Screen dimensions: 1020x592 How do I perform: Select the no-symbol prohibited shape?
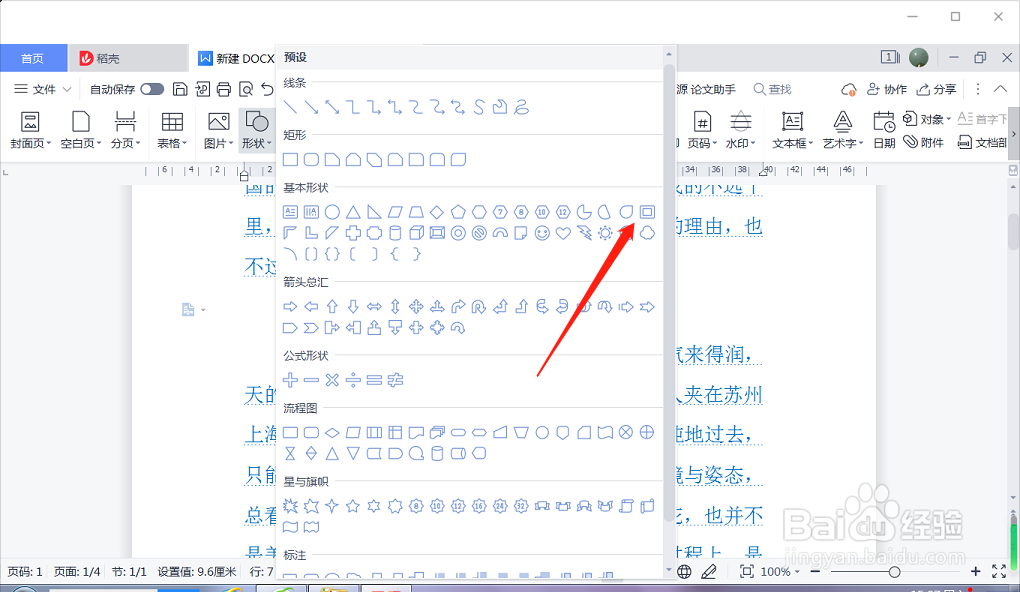click(x=479, y=233)
